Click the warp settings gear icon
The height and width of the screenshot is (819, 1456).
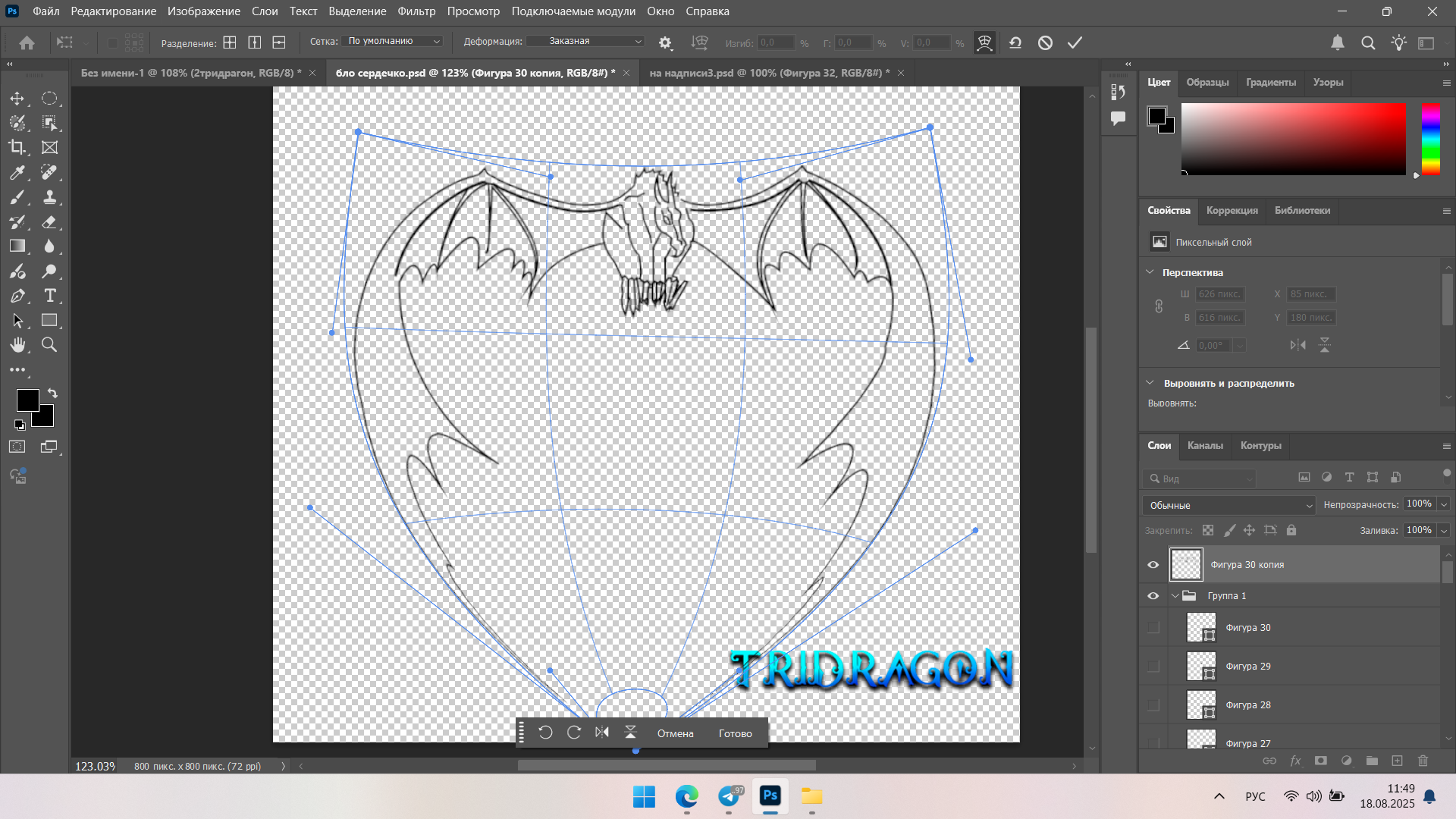[x=665, y=43]
